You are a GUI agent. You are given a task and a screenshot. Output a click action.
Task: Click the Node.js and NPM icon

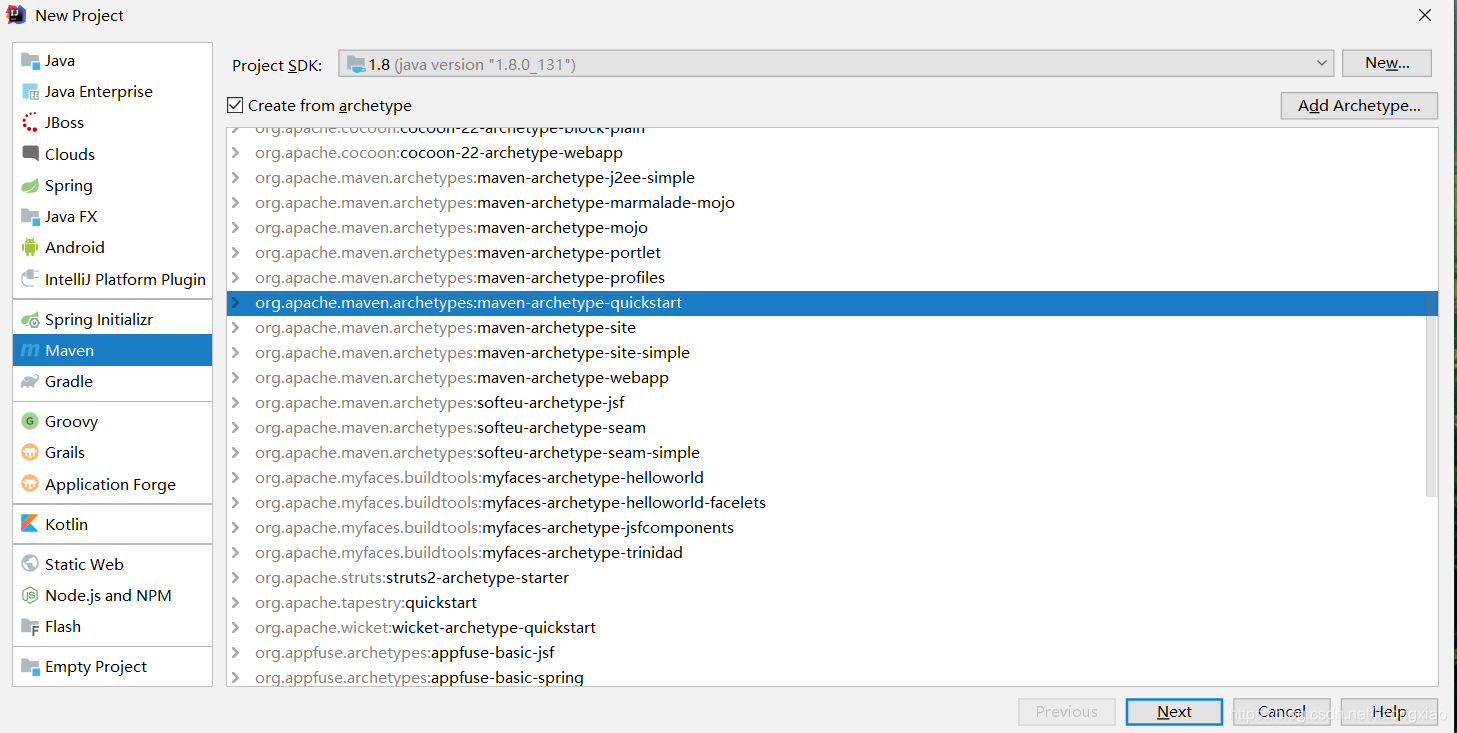tap(30, 595)
